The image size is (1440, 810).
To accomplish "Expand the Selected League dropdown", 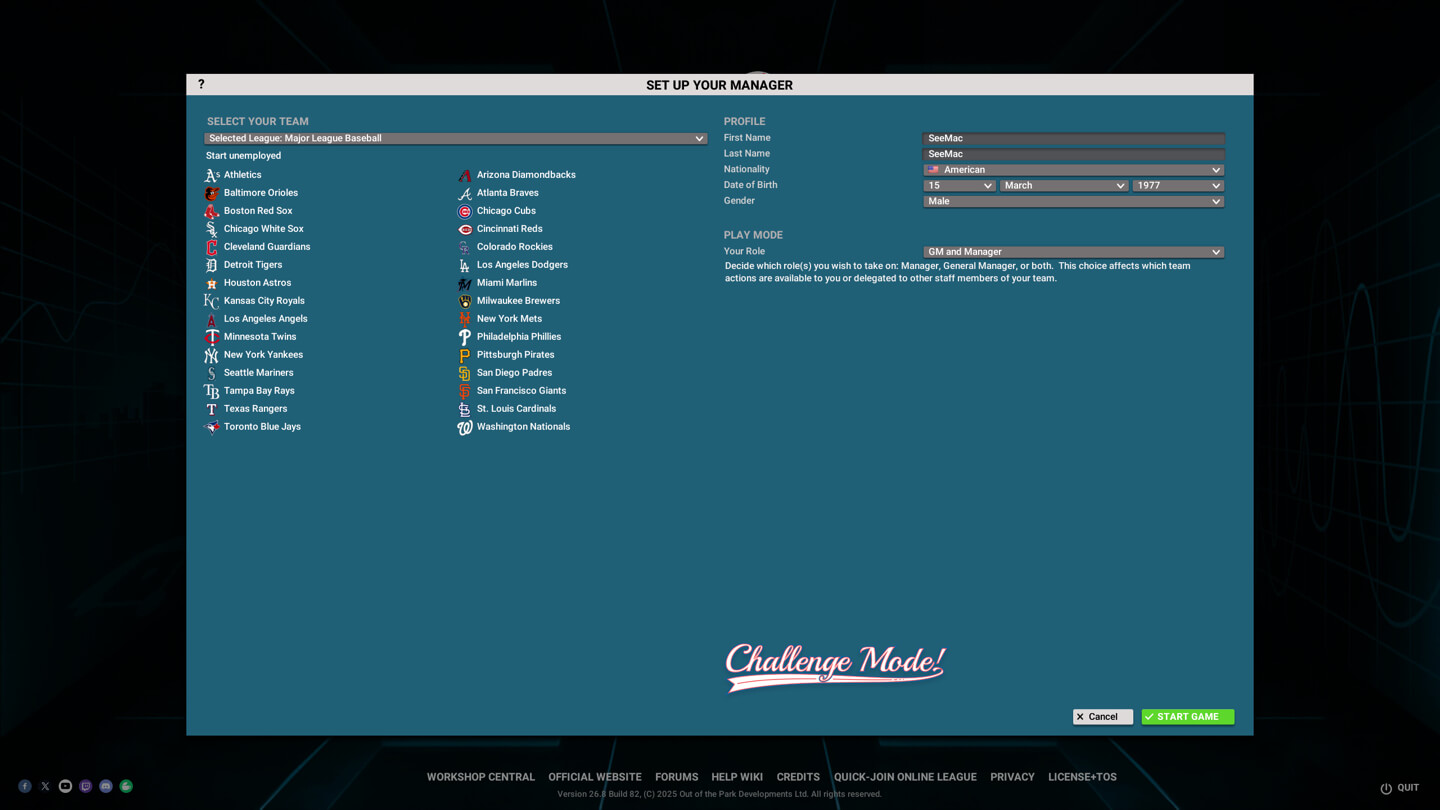I will pos(455,139).
